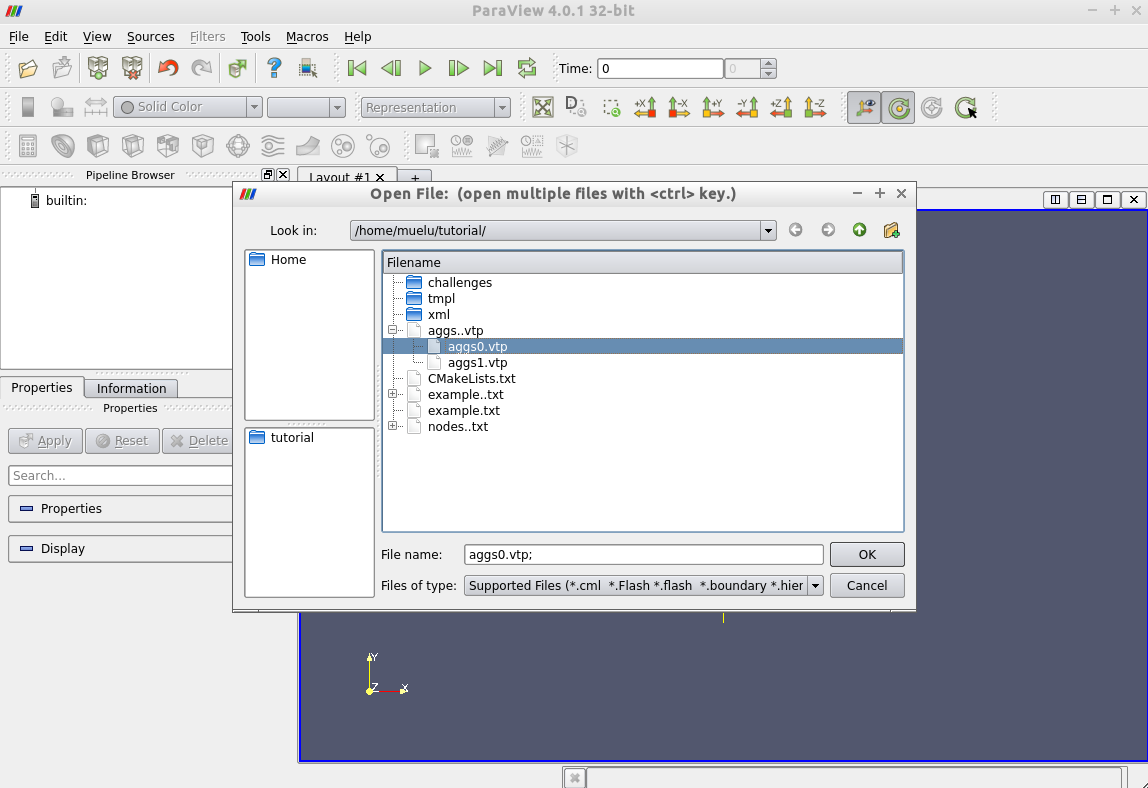Image resolution: width=1148 pixels, height=788 pixels.
Task: Navigate to parent directory in dialog
Action: click(x=859, y=230)
